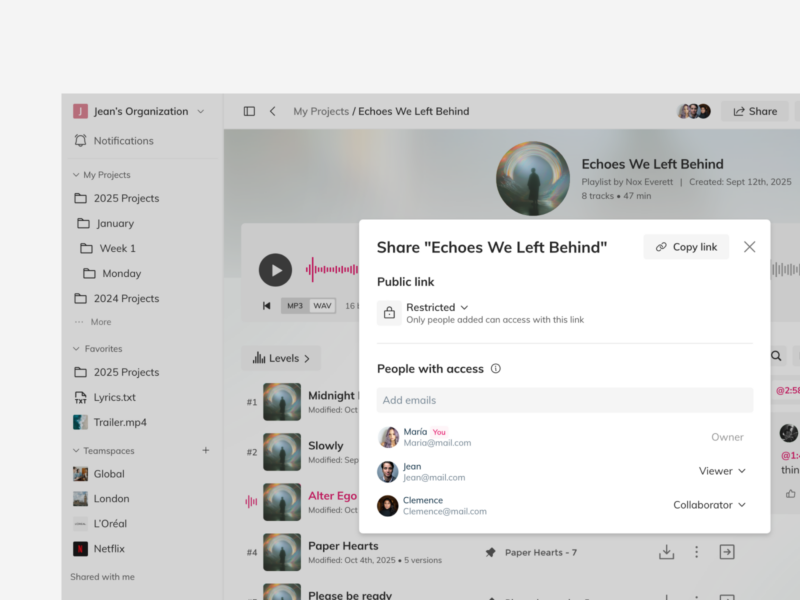This screenshot has width=800, height=600.
Task: Go back using the left arrow
Action: click(273, 111)
